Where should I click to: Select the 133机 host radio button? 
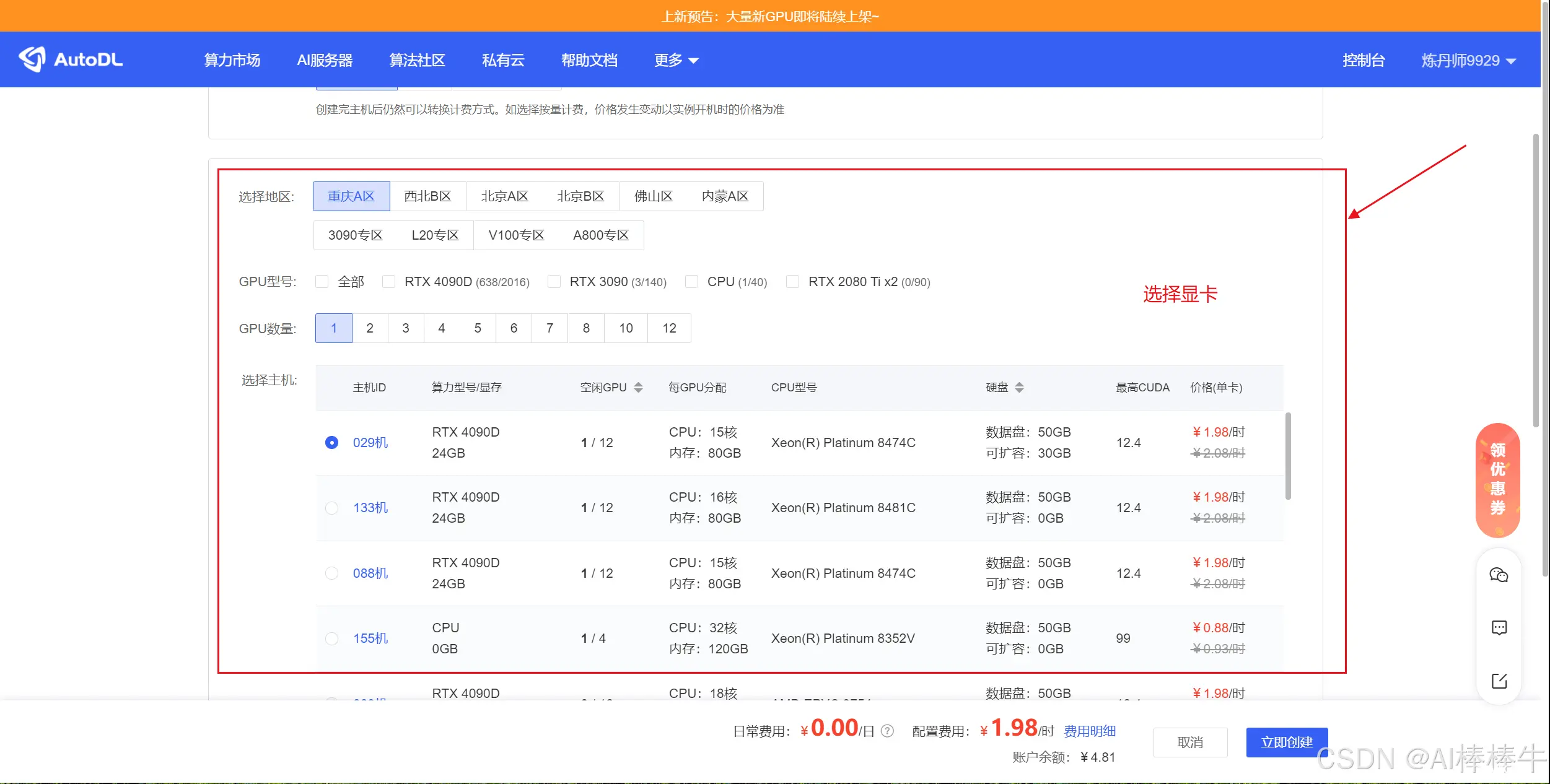[331, 508]
